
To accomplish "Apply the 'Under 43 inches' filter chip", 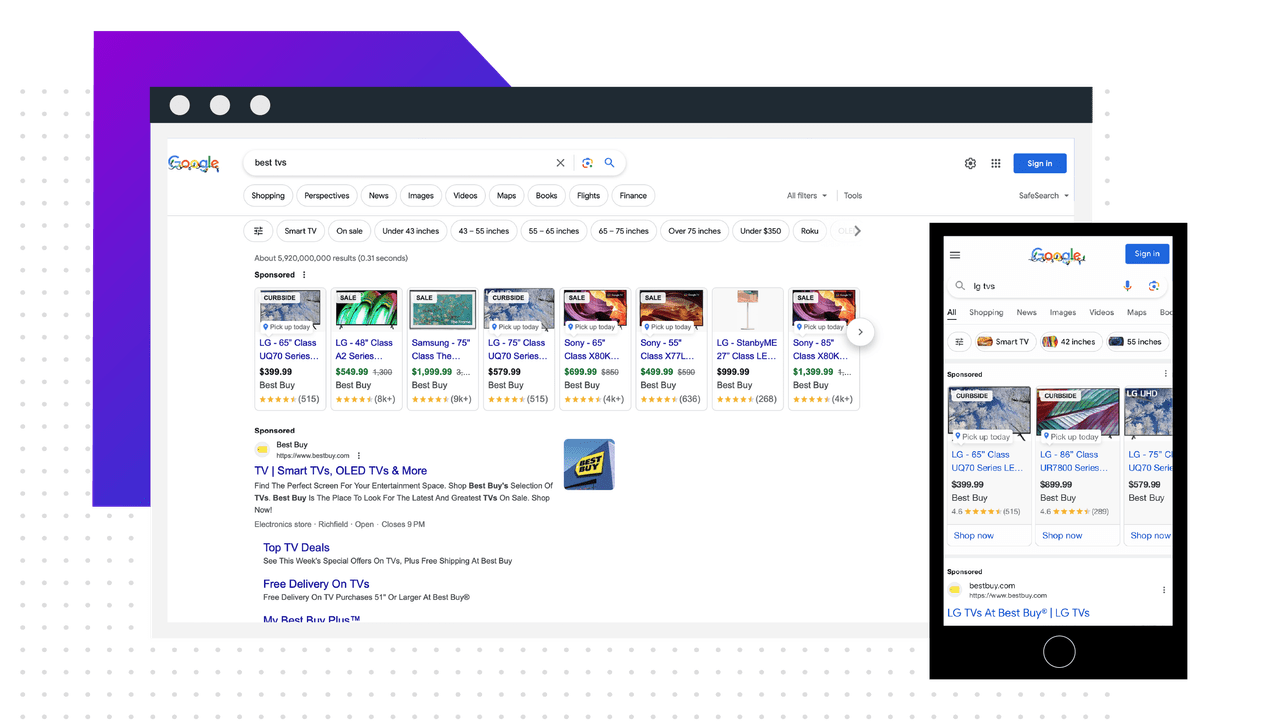I will click(x=411, y=231).
